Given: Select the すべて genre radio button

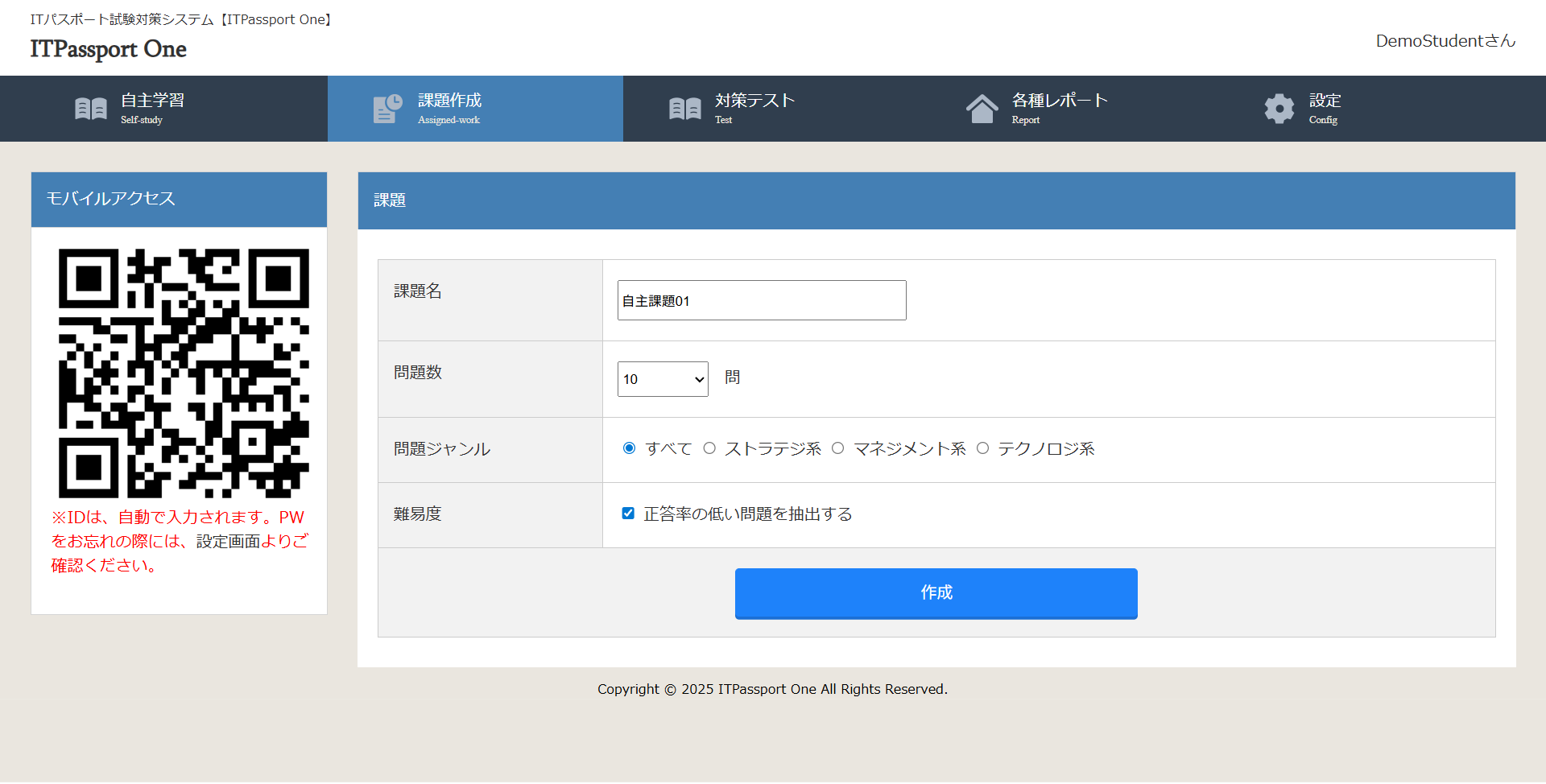Looking at the screenshot, I should tap(629, 448).
